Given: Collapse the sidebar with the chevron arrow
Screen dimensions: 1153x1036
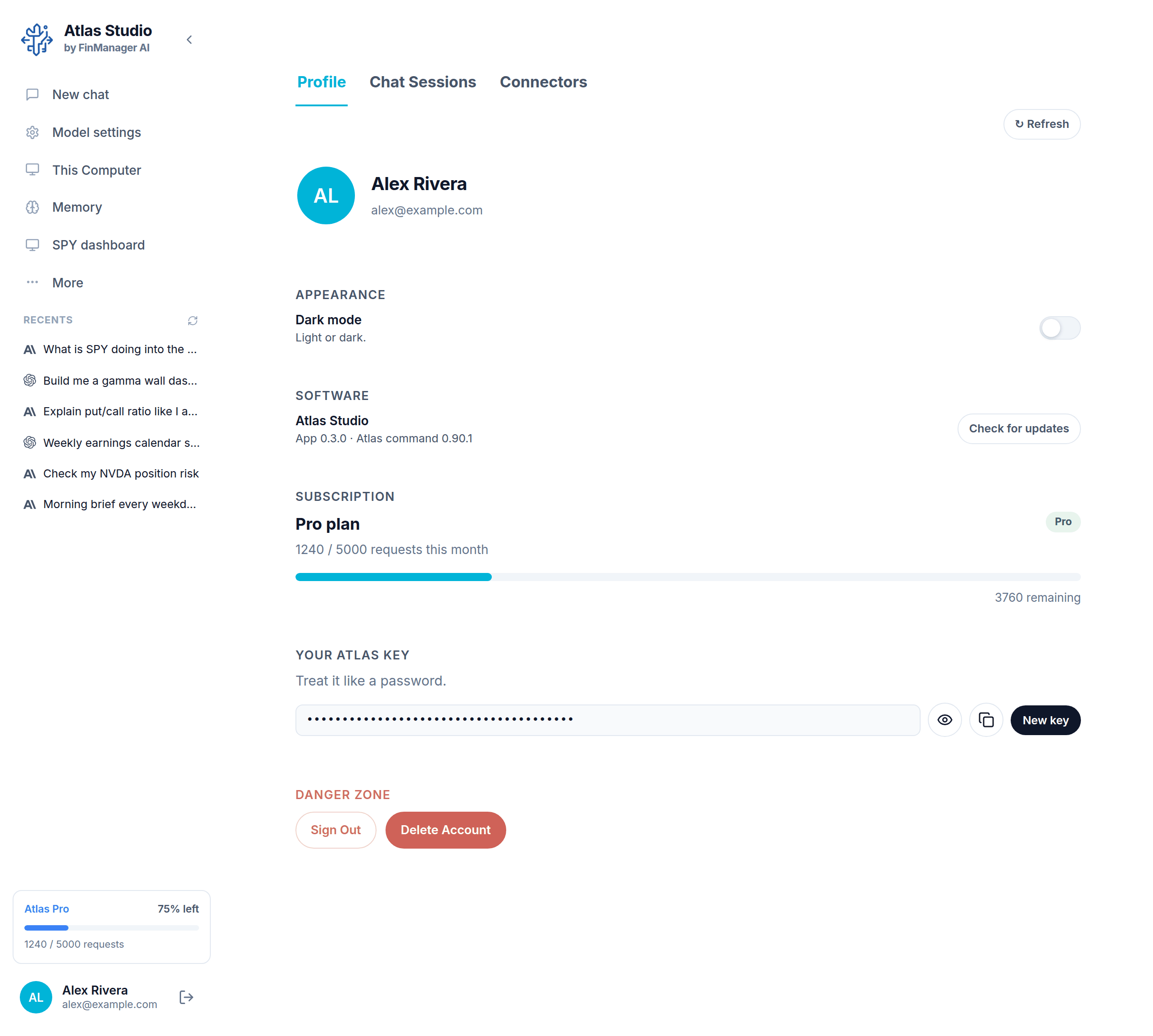Looking at the screenshot, I should [x=190, y=39].
